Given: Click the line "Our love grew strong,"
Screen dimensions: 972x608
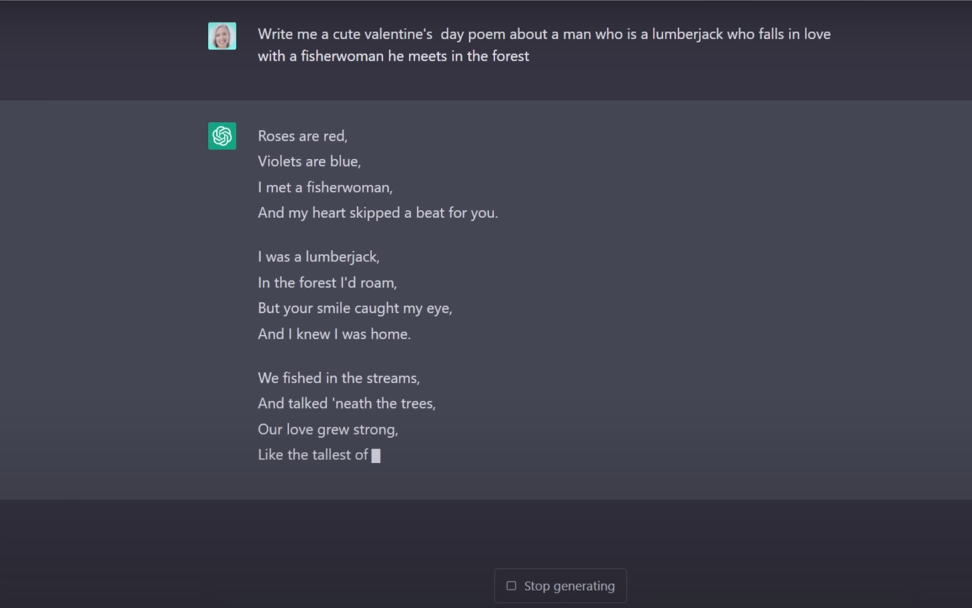Looking at the screenshot, I should [327, 429].
